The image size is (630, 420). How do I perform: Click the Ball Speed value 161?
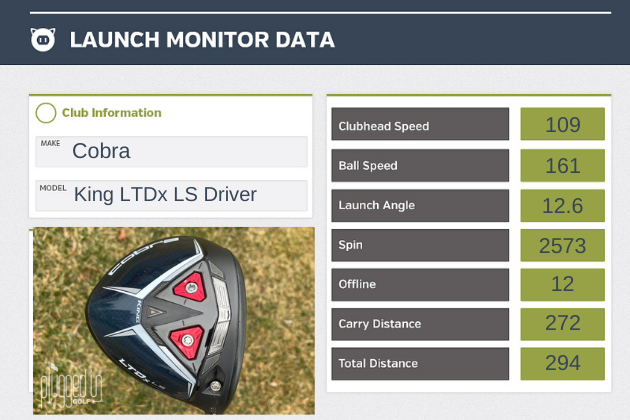coord(562,165)
